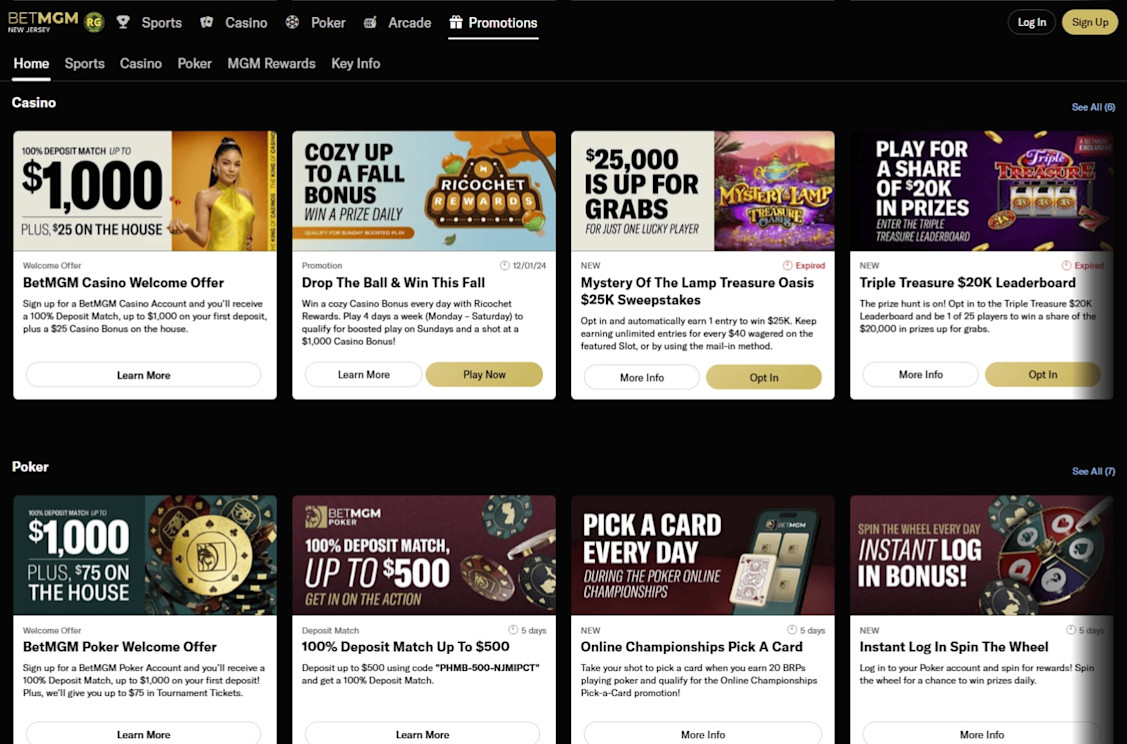Switch to the Casino sub-tab

click(x=141, y=63)
